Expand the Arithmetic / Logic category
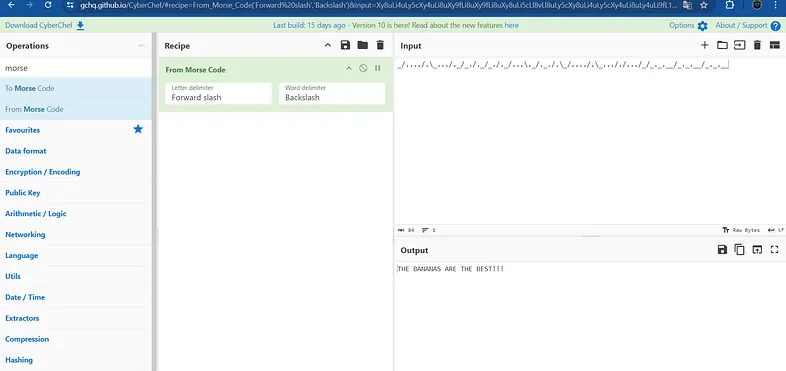The height and width of the screenshot is (371, 786). 76,214
